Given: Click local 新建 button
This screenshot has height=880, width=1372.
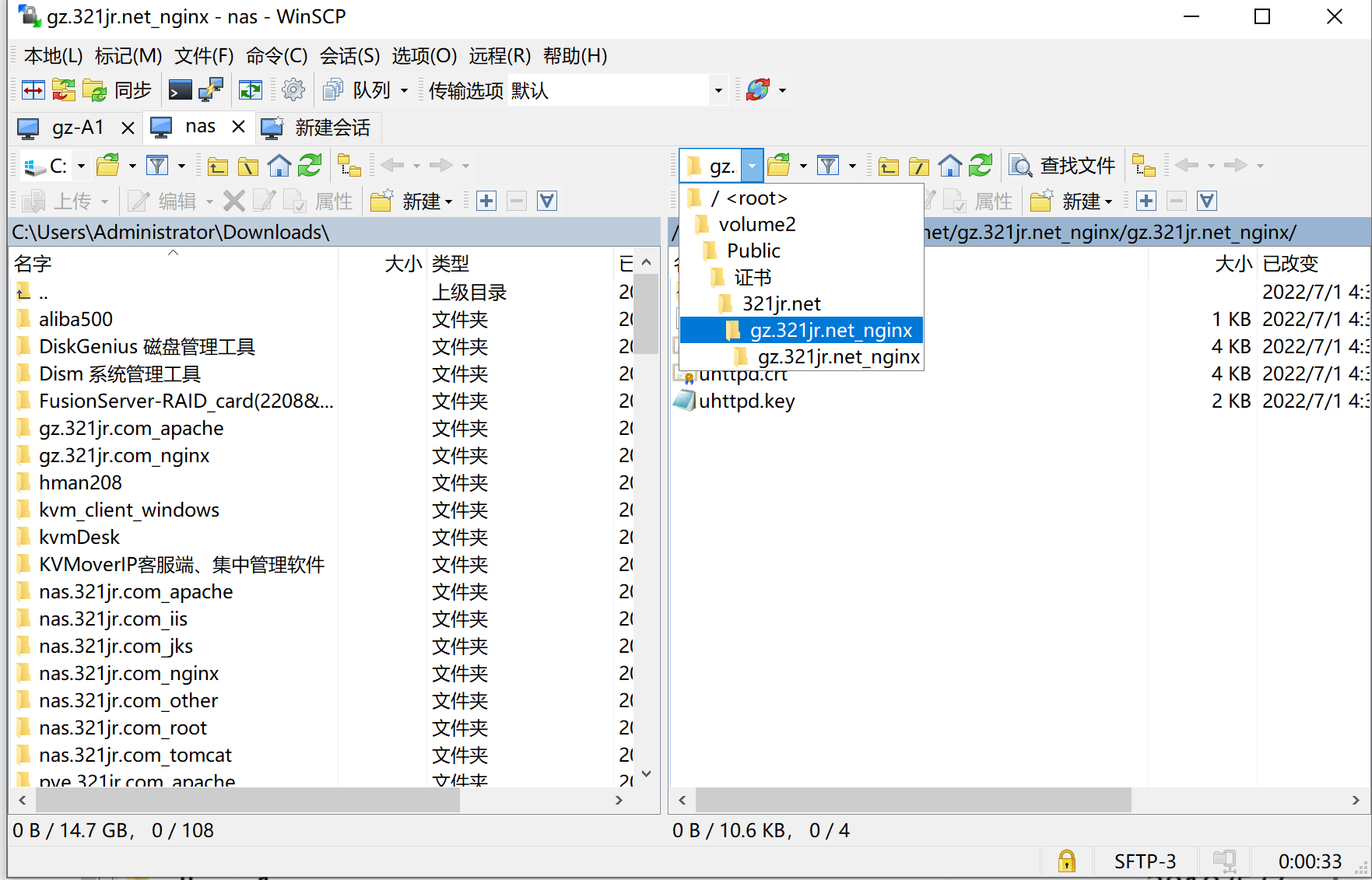Looking at the screenshot, I should (411, 202).
